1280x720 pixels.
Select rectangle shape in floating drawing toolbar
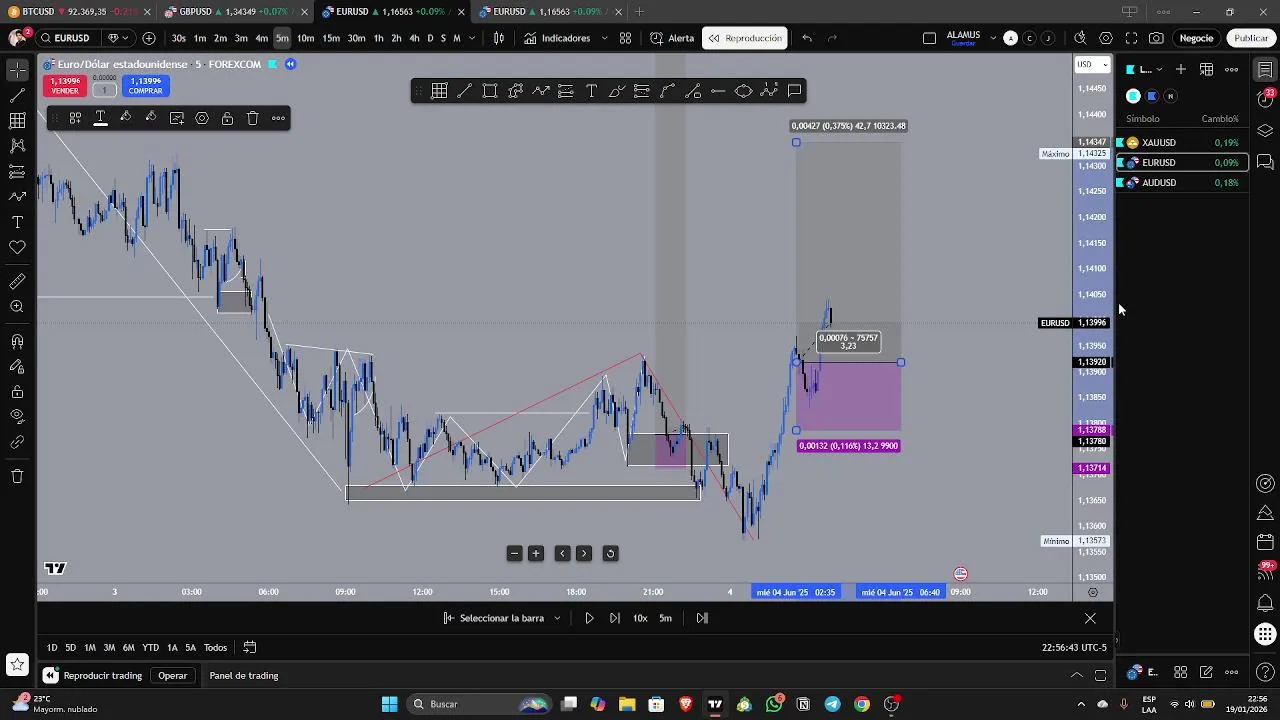tap(490, 91)
